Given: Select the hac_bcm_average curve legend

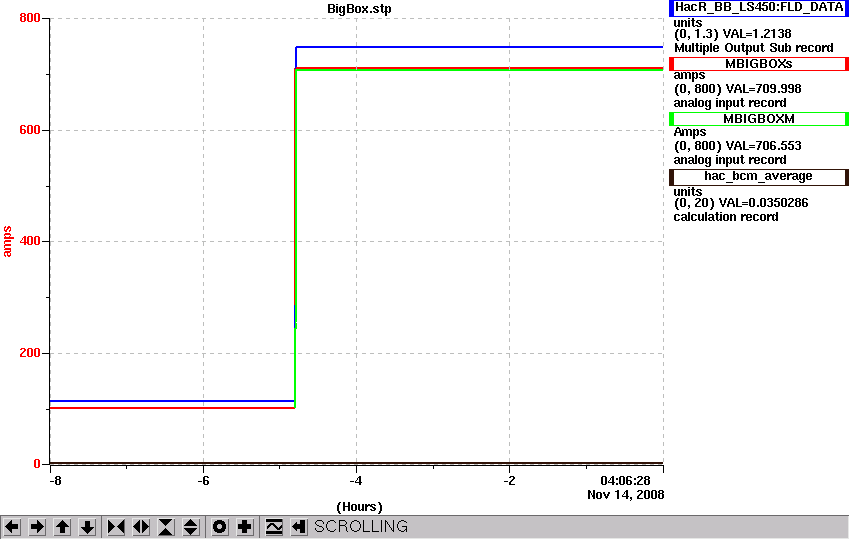Looking at the screenshot, I should point(759,176).
